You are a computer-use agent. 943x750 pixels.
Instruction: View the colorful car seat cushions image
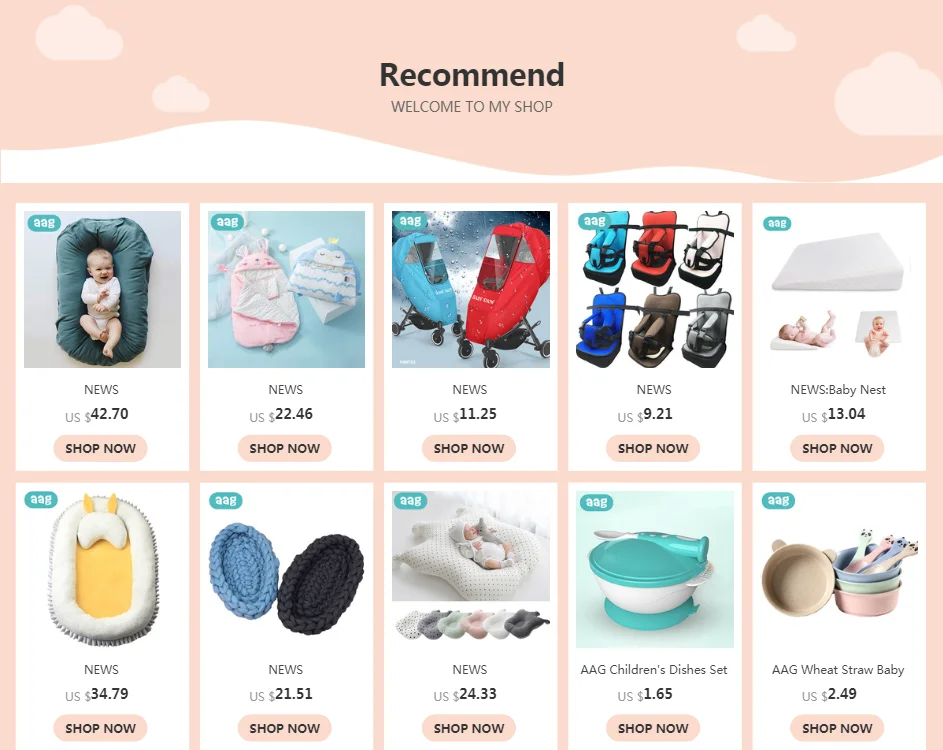[654, 289]
